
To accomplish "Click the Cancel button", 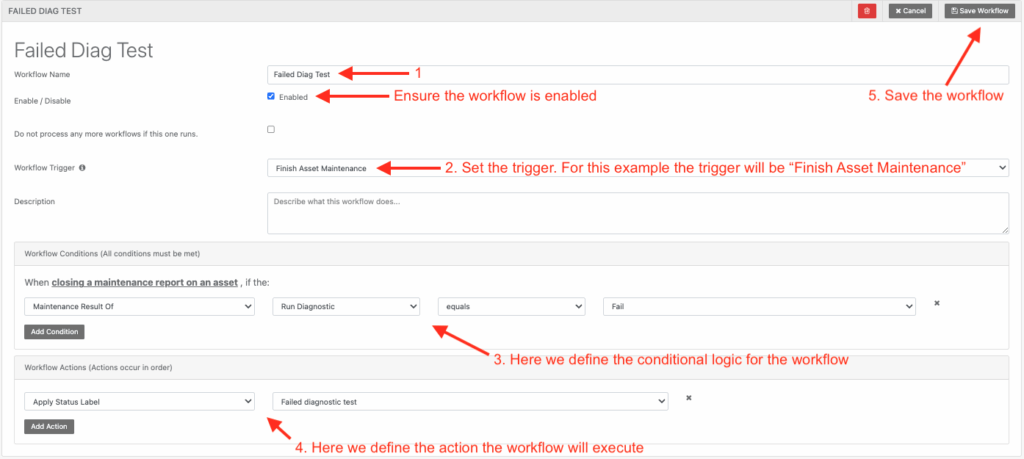I will [x=910, y=11].
